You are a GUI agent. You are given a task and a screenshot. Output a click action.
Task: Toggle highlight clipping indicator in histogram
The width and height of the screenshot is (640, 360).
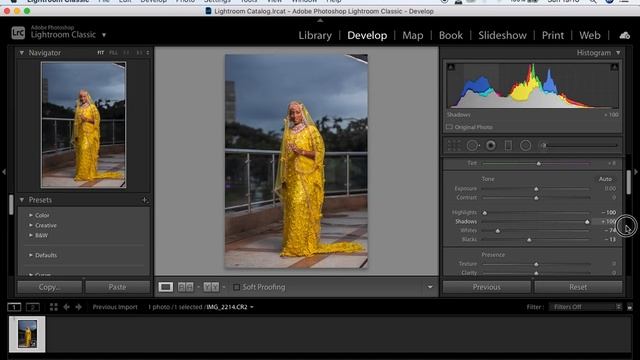click(x=614, y=67)
